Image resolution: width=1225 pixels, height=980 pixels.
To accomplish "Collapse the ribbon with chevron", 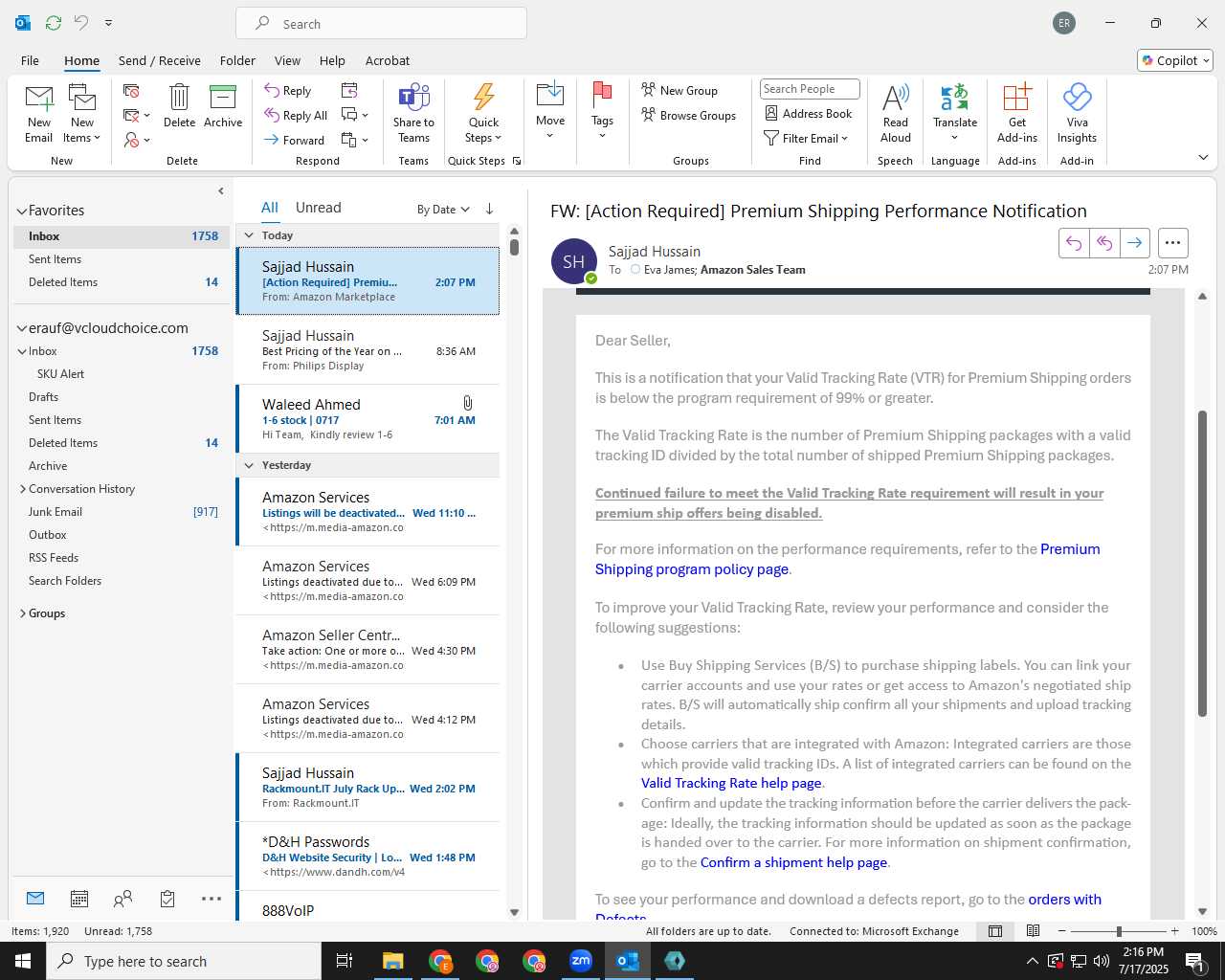I will (x=1203, y=158).
